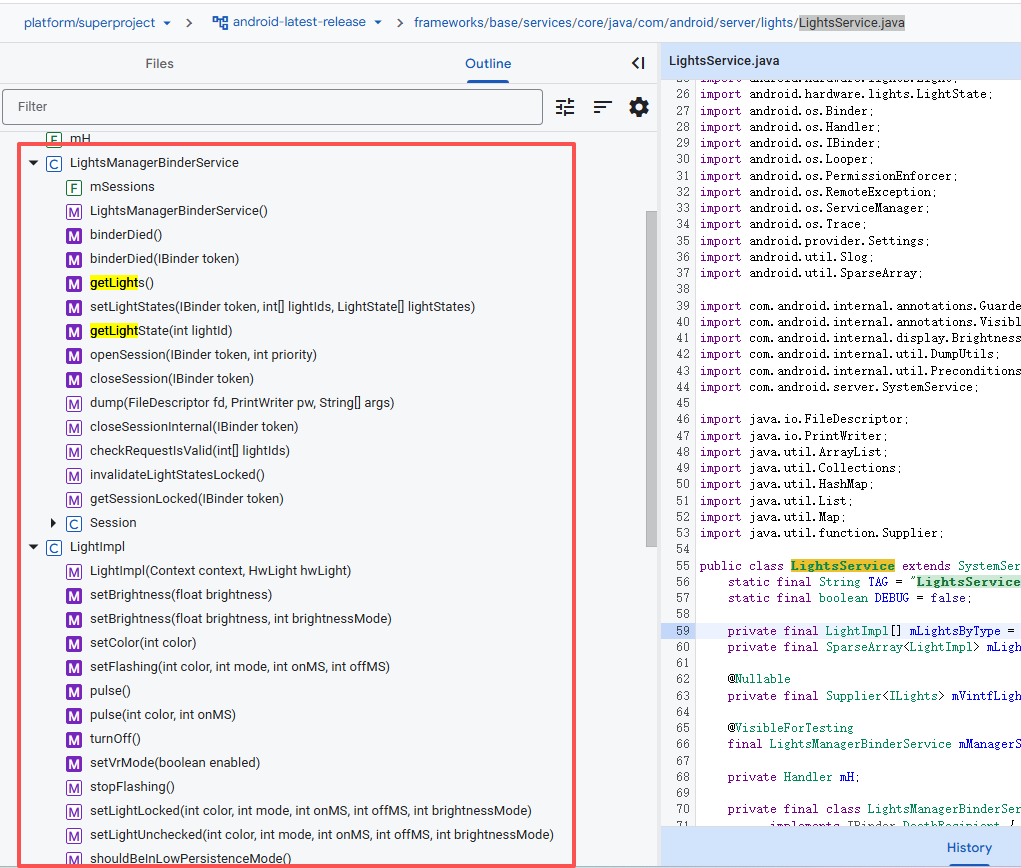
Task: Click the sort outline icon
Action: tap(602, 107)
